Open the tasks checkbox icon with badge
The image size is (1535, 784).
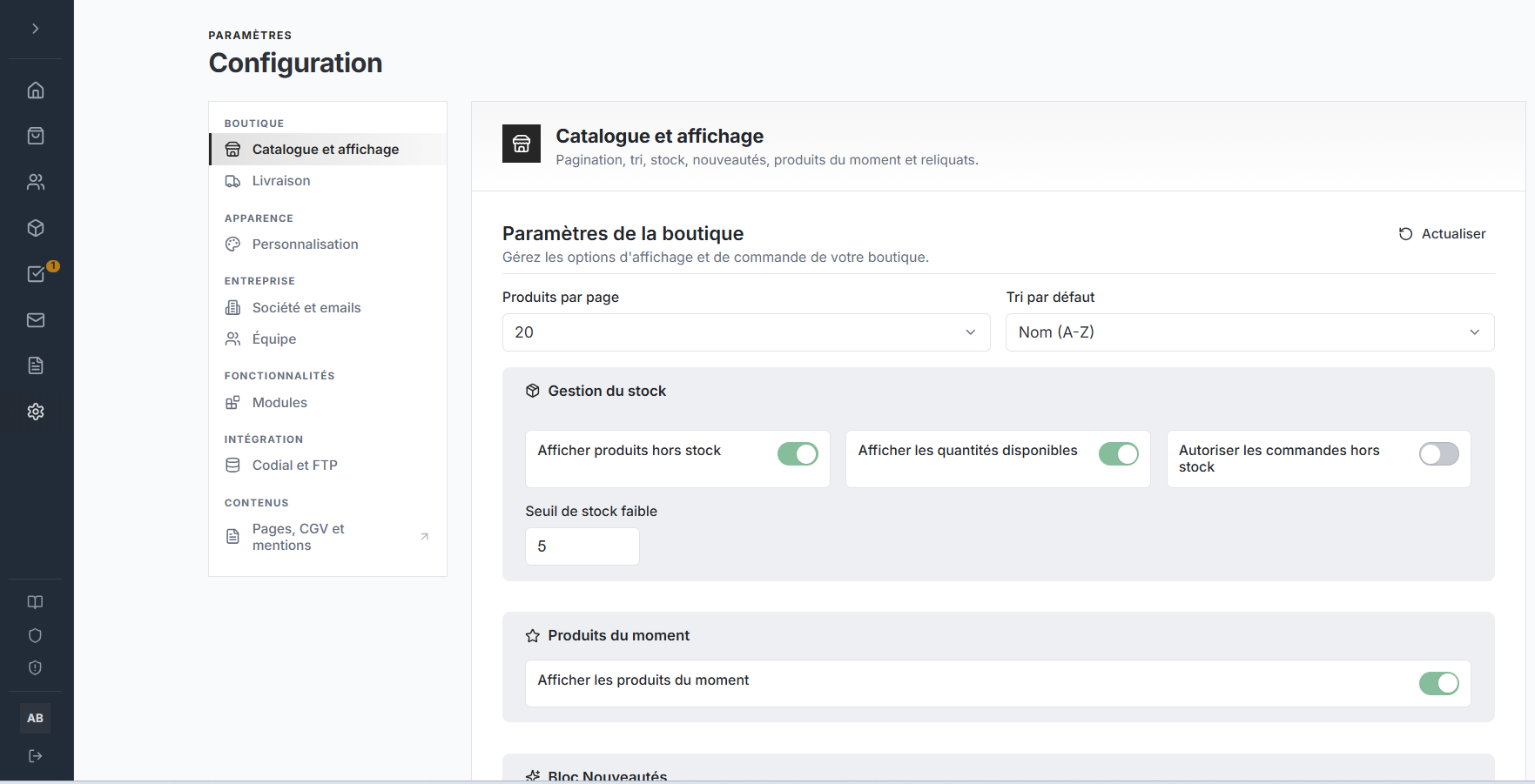click(36, 274)
